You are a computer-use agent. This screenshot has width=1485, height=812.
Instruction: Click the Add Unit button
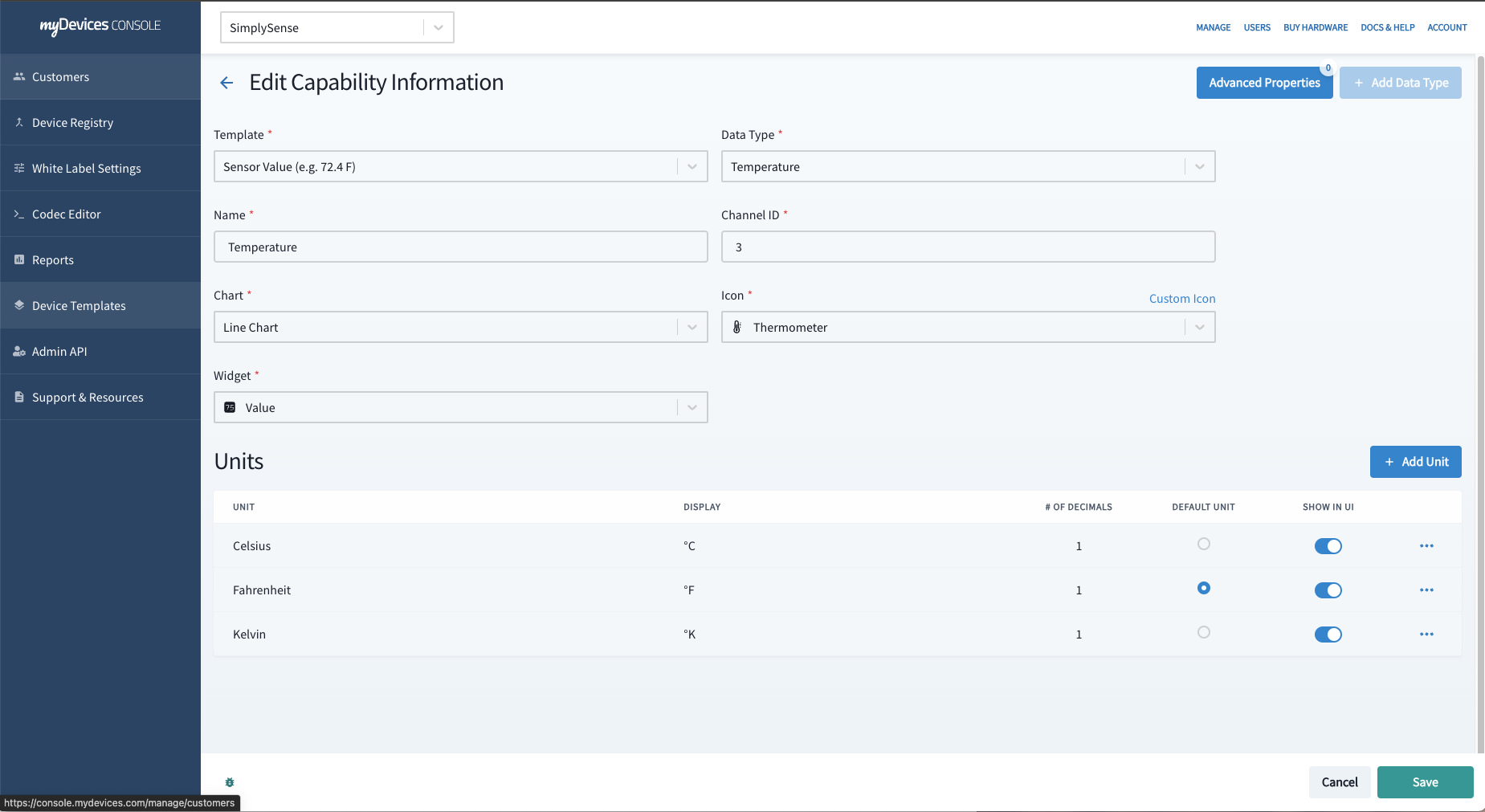pyautogui.click(x=1415, y=462)
